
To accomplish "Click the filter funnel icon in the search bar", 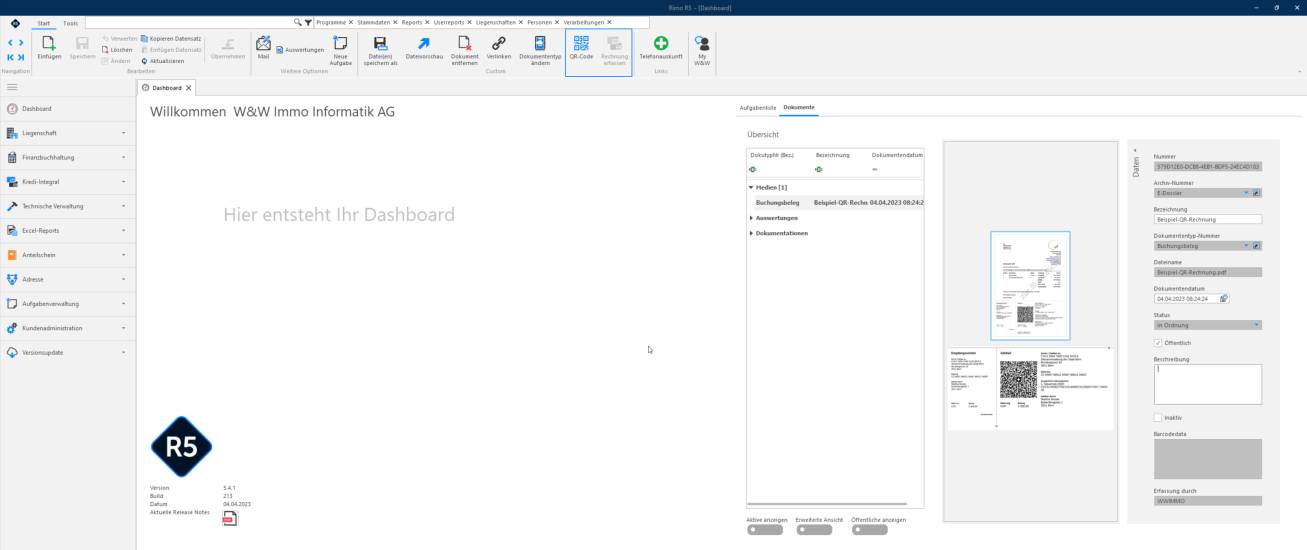I will click(x=308, y=21).
